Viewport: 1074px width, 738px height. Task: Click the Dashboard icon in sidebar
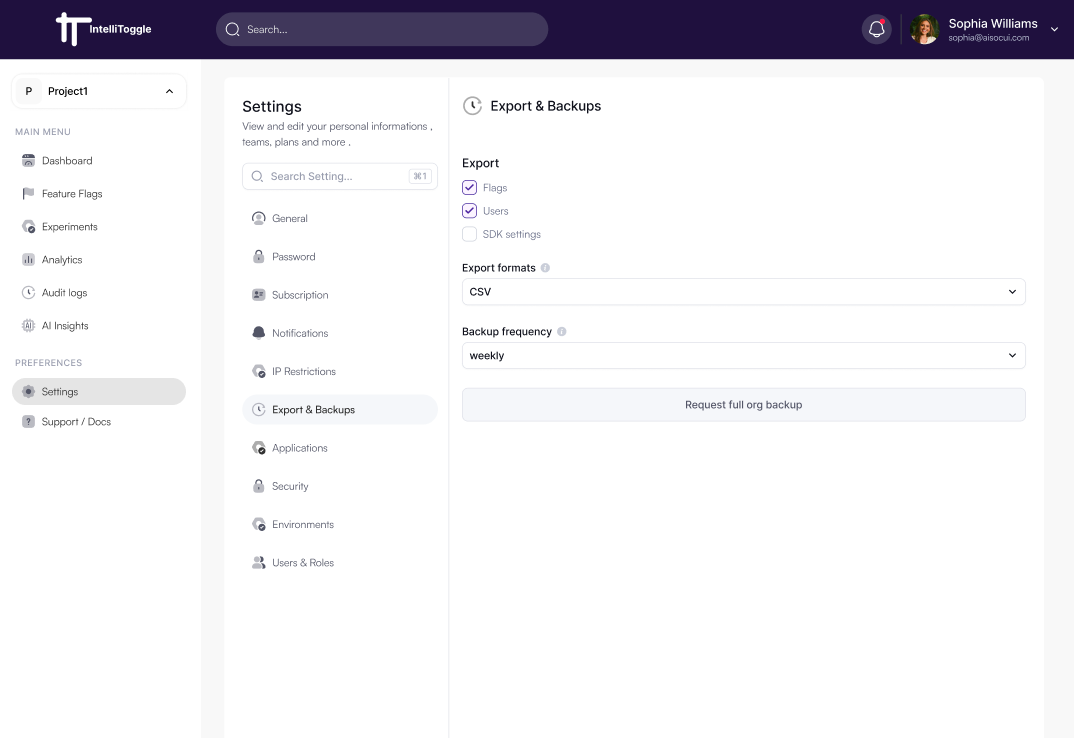[28, 161]
